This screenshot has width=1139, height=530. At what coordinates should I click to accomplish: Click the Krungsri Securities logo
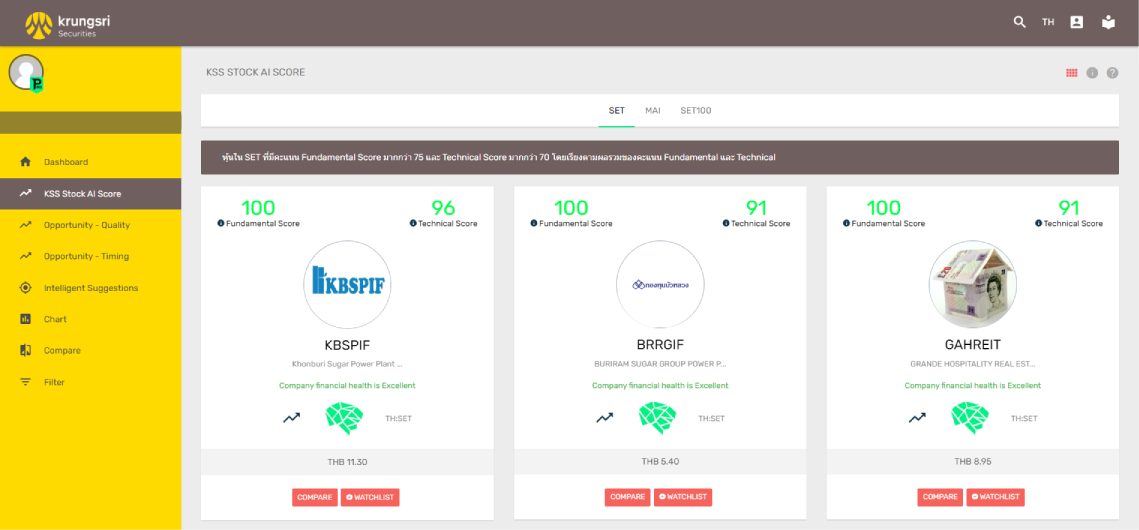(x=66, y=24)
